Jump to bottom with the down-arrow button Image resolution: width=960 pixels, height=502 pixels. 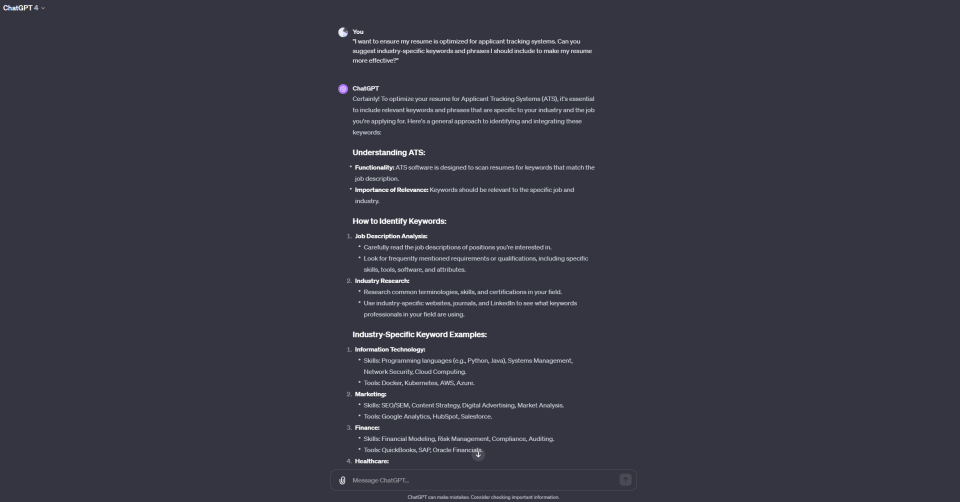(478, 454)
